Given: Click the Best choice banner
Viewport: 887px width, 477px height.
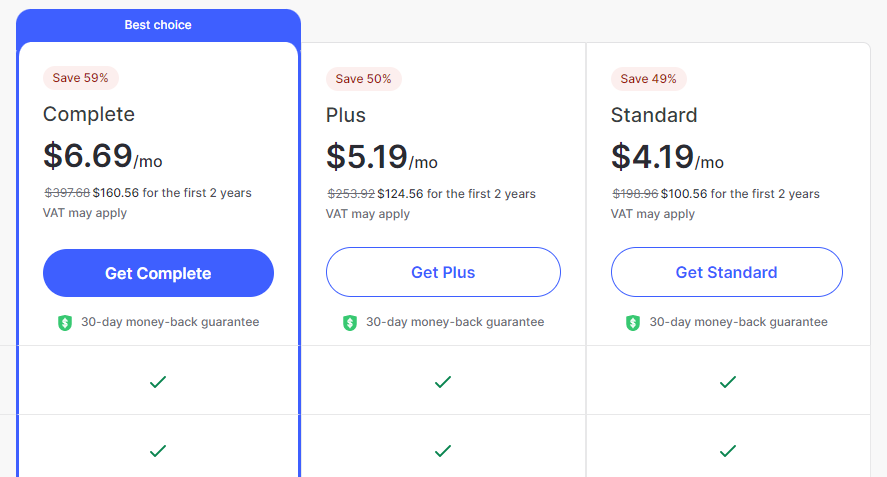Looking at the screenshot, I should tap(158, 25).
